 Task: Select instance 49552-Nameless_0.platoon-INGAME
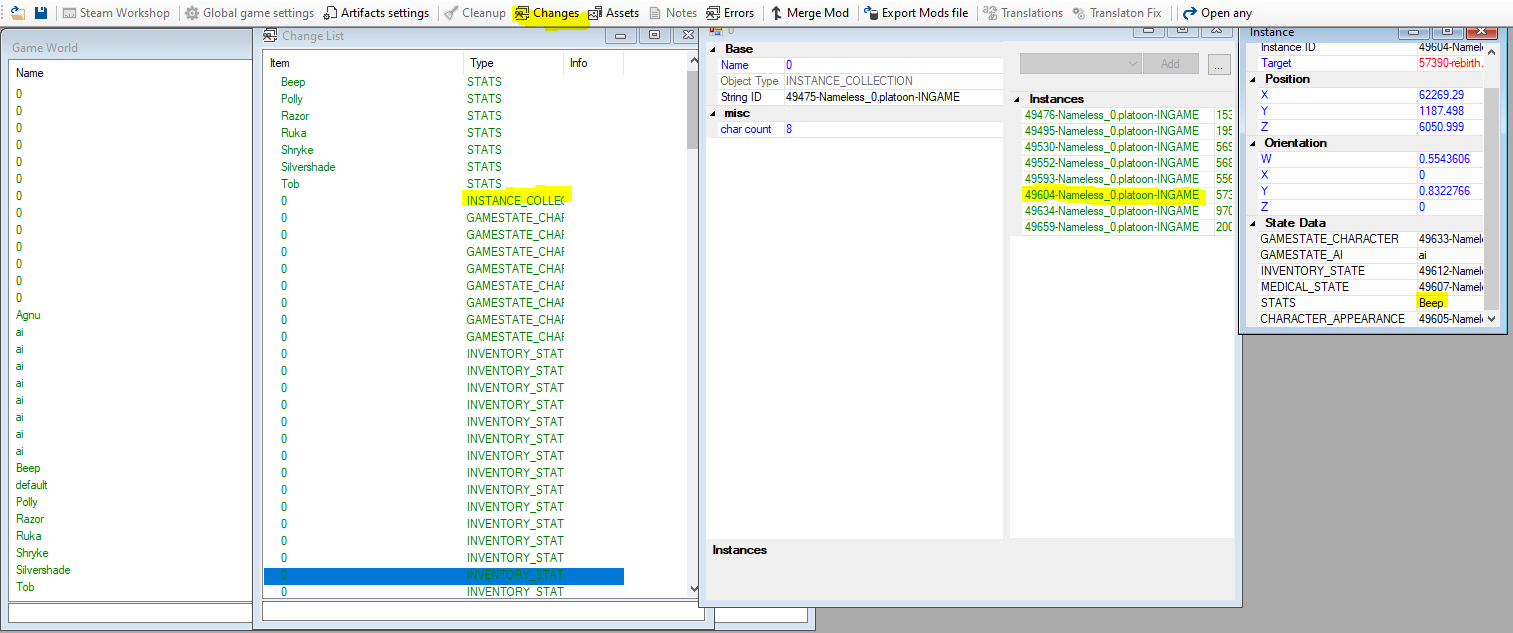pos(1111,163)
